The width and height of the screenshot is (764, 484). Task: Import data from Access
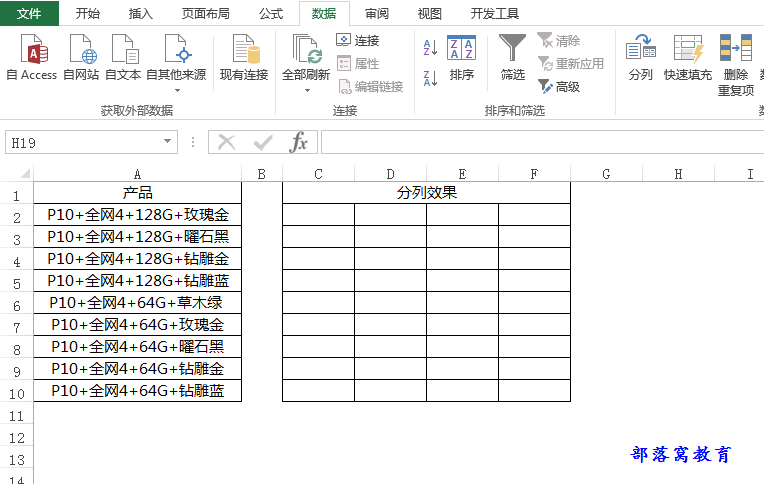click(32, 57)
